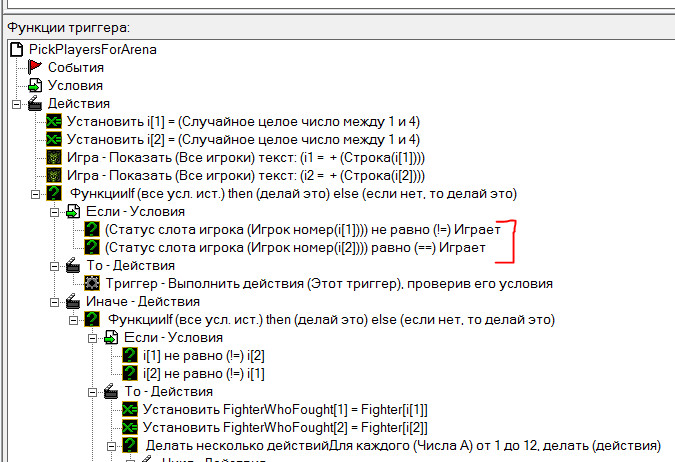Collapse the first ФункцииIf node
Viewport: 675px width, 462px height.
[x=35, y=194]
